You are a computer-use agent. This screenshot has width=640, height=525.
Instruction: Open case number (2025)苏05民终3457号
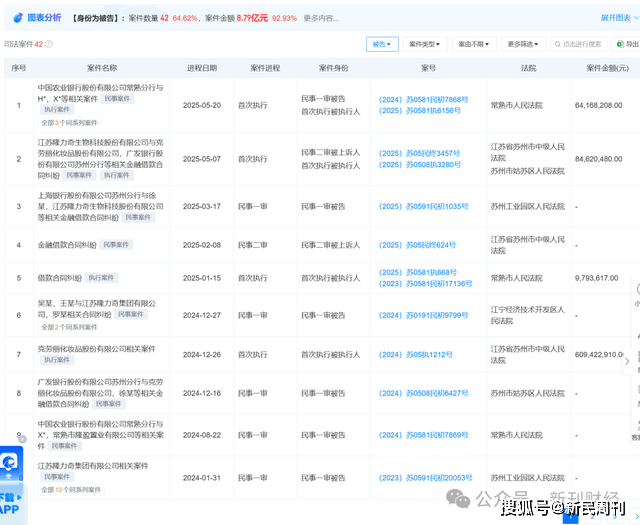(419, 153)
